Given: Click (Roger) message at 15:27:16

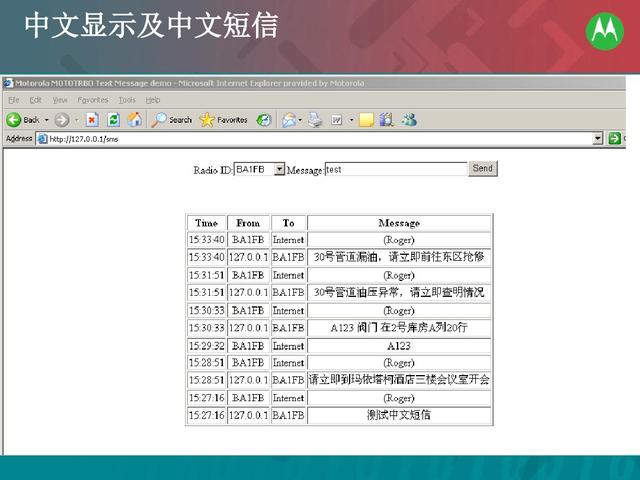Looking at the screenshot, I should pyautogui.click(x=399, y=398).
